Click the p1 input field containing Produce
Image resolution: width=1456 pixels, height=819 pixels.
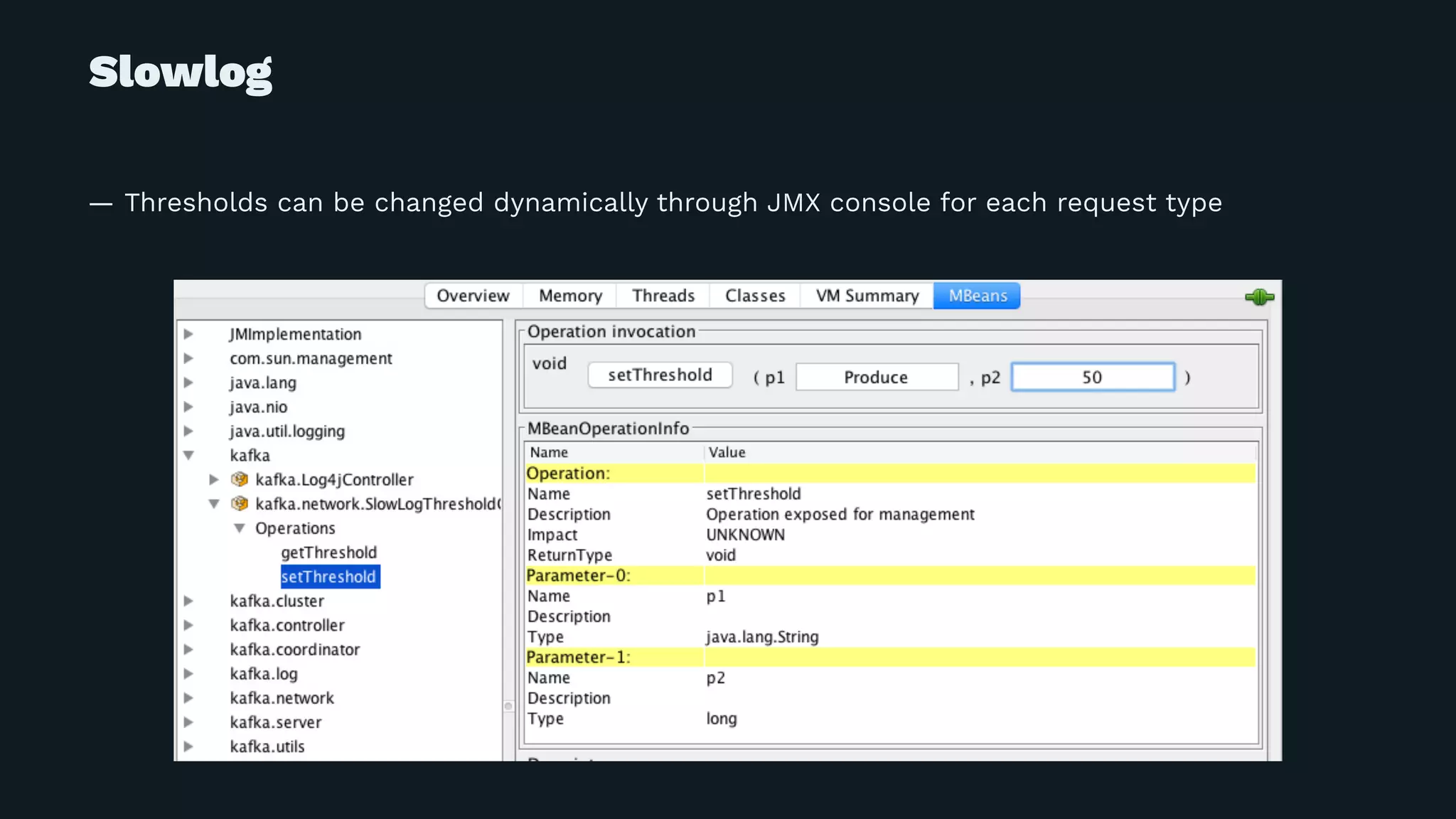coord(877,377)
